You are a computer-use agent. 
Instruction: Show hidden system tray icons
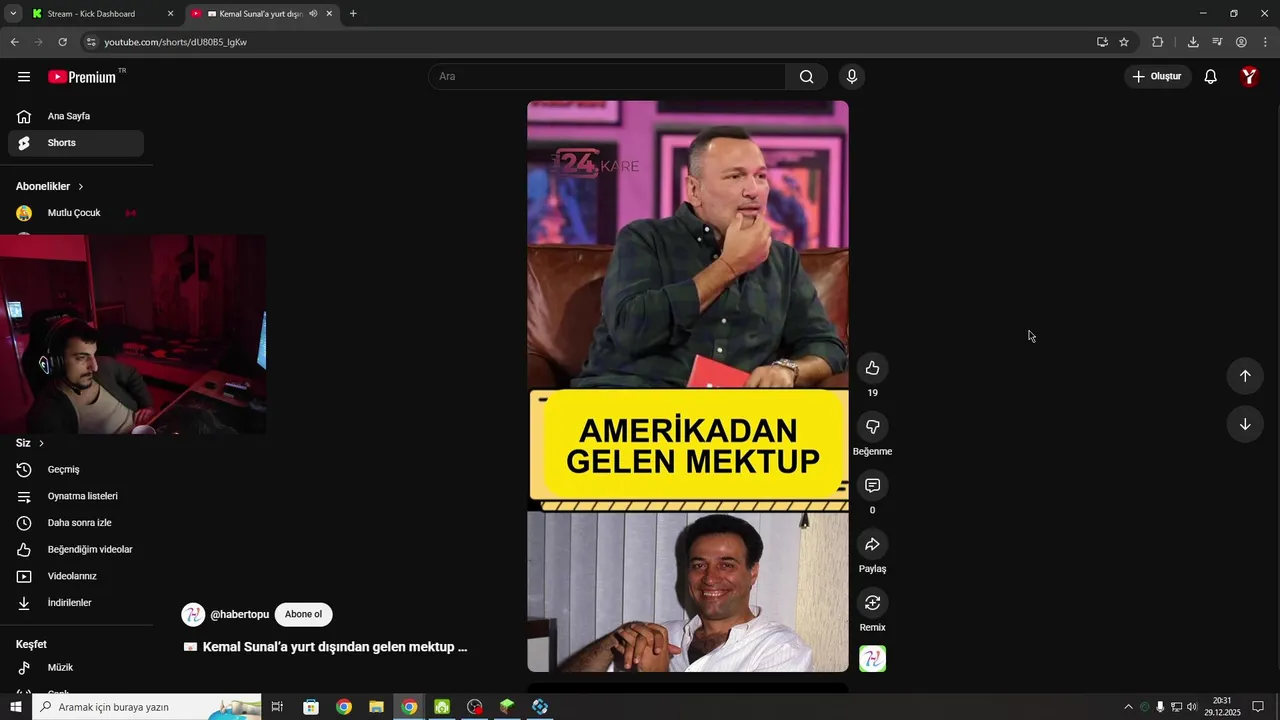[x=1128, y=707]
